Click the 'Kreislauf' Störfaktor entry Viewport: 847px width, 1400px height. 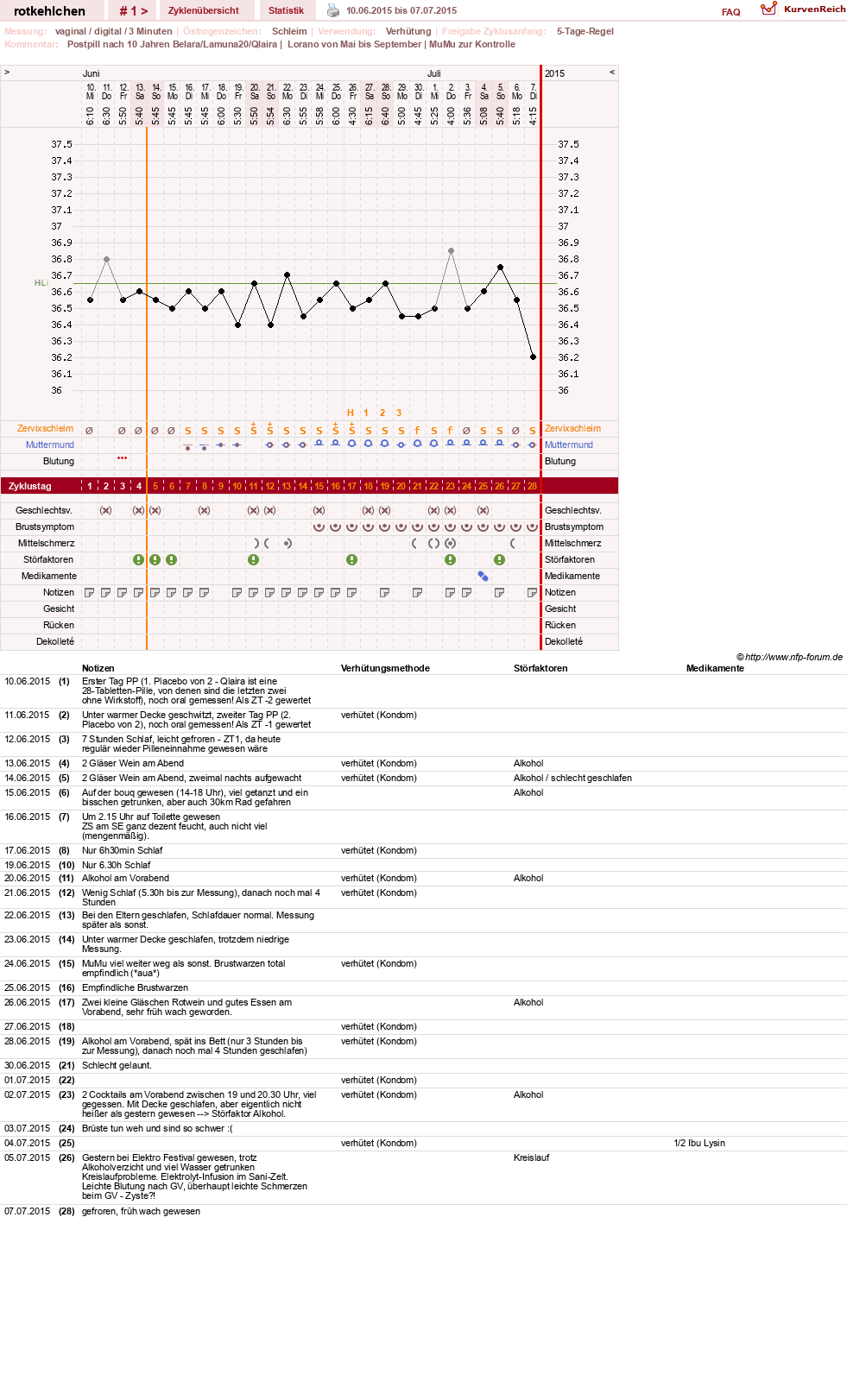(x=531, y=1157)
